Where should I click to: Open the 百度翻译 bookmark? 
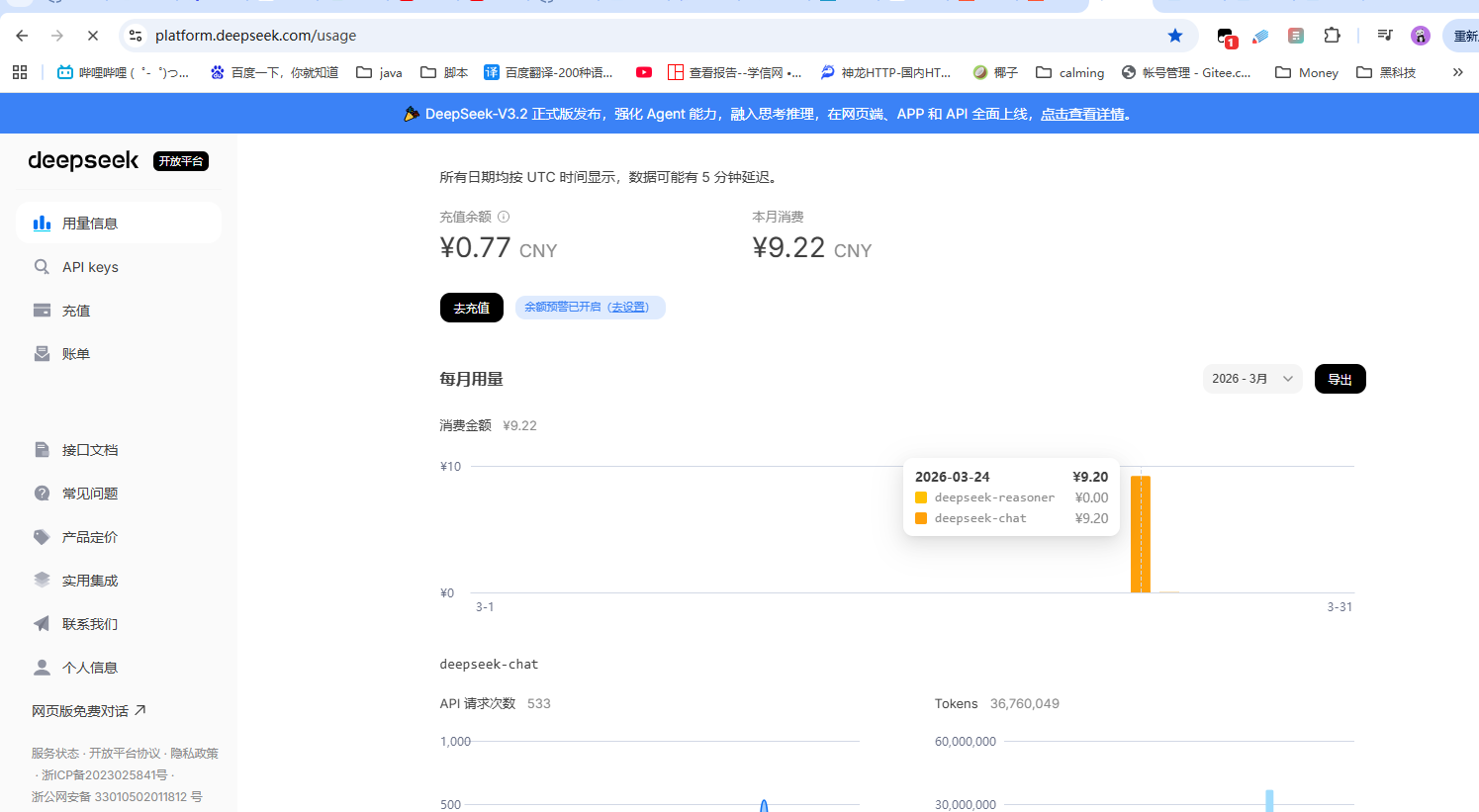click(x=549, y=72)
